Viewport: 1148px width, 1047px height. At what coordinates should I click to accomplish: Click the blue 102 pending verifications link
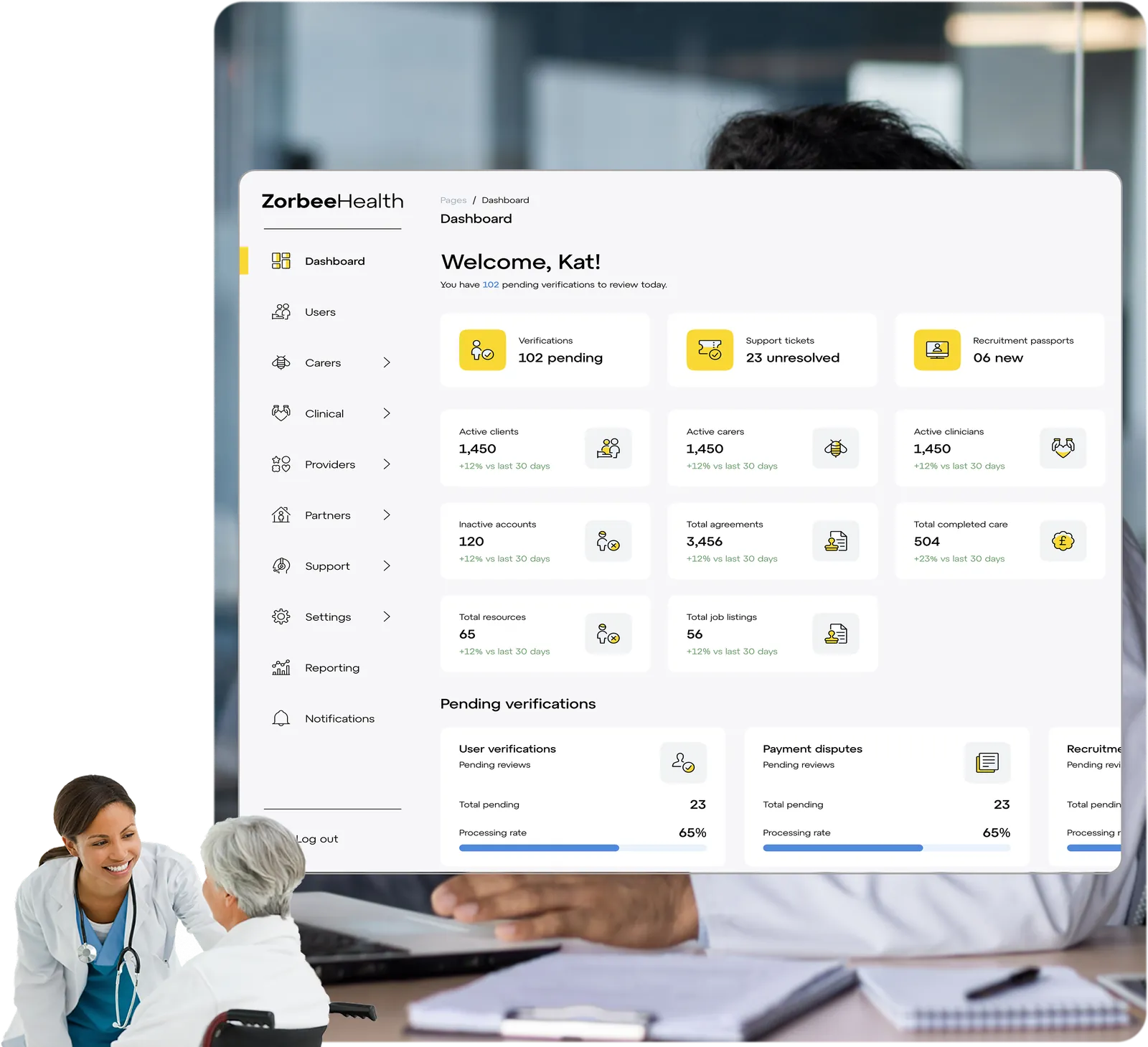tap(491, 285)
